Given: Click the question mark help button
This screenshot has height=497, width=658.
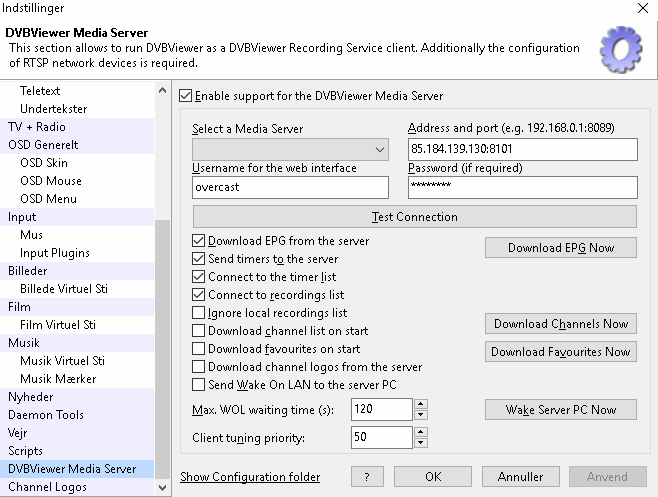Looking at the screenshot, I should [x=367, y=477].
